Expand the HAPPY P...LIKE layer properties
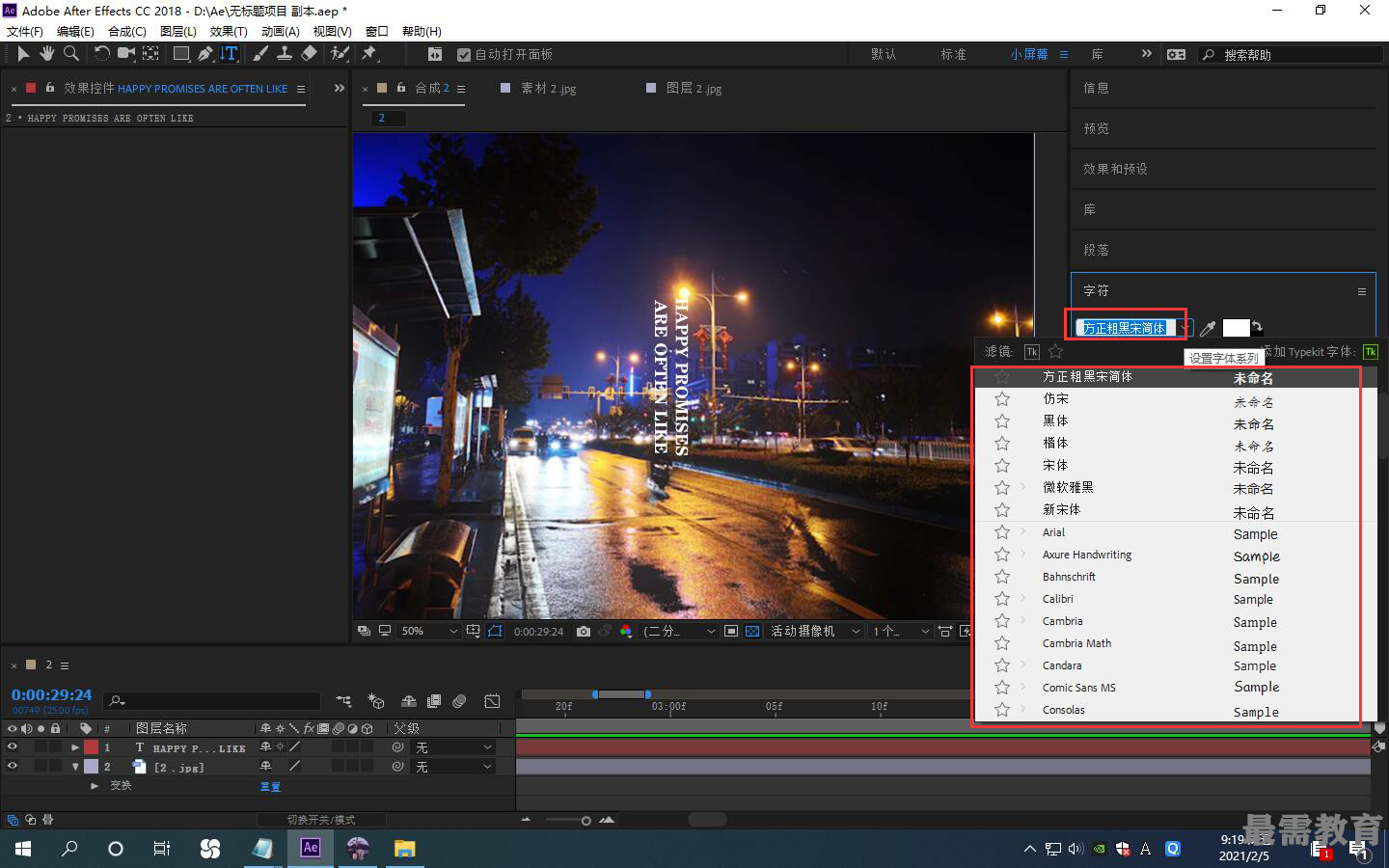Viewport: 1389px width, 868px height. [75, 747]
